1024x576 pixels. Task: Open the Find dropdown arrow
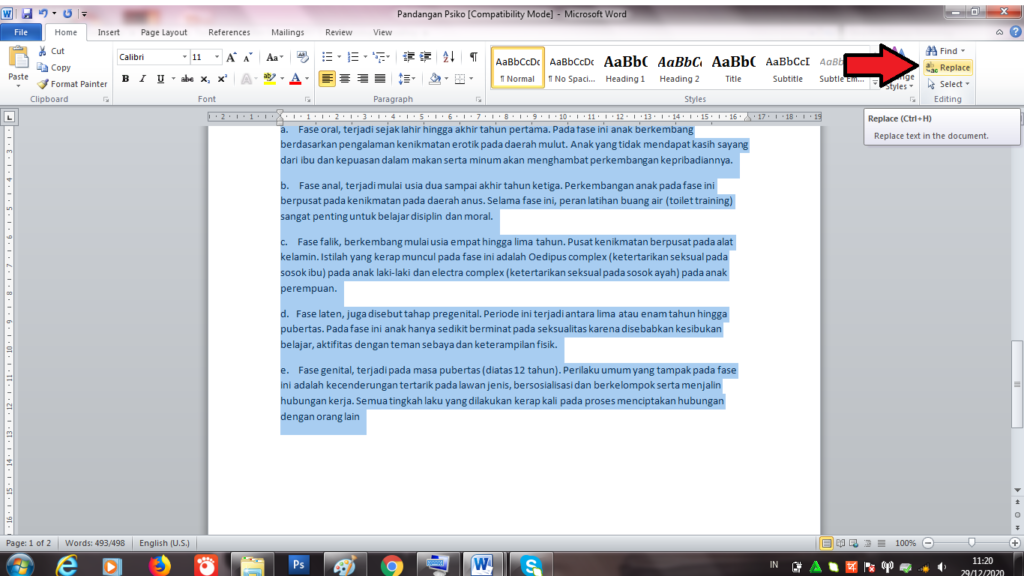pos(963,51)
